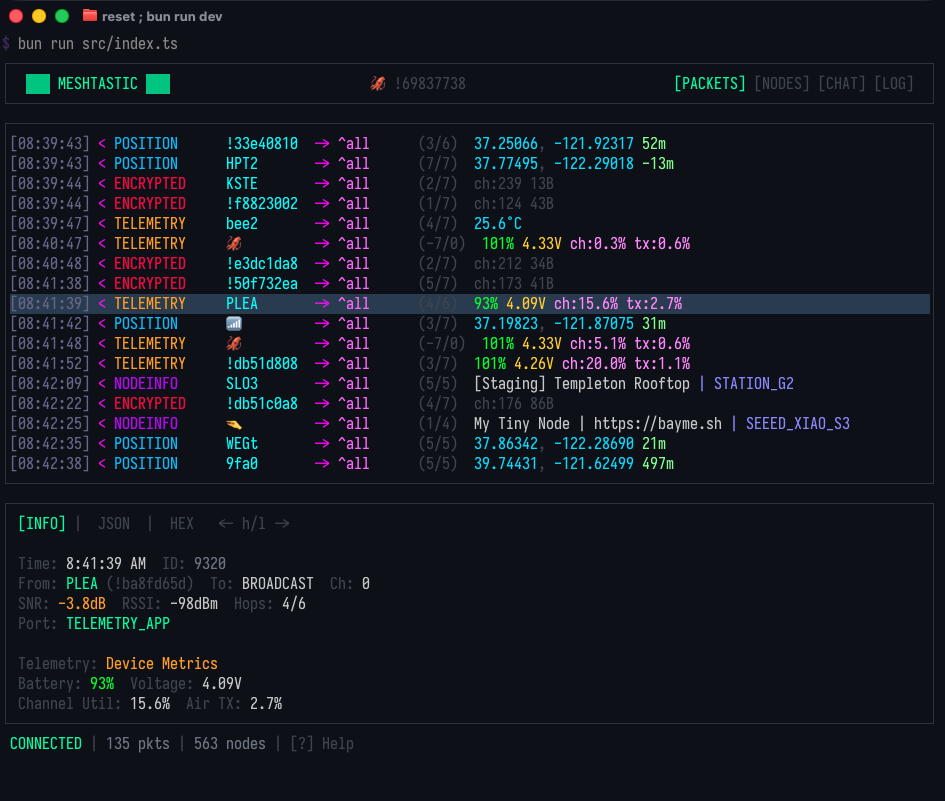Switch the detail view to JSON
This screenshot has width=945, height=801.
(x=114, y=523)
